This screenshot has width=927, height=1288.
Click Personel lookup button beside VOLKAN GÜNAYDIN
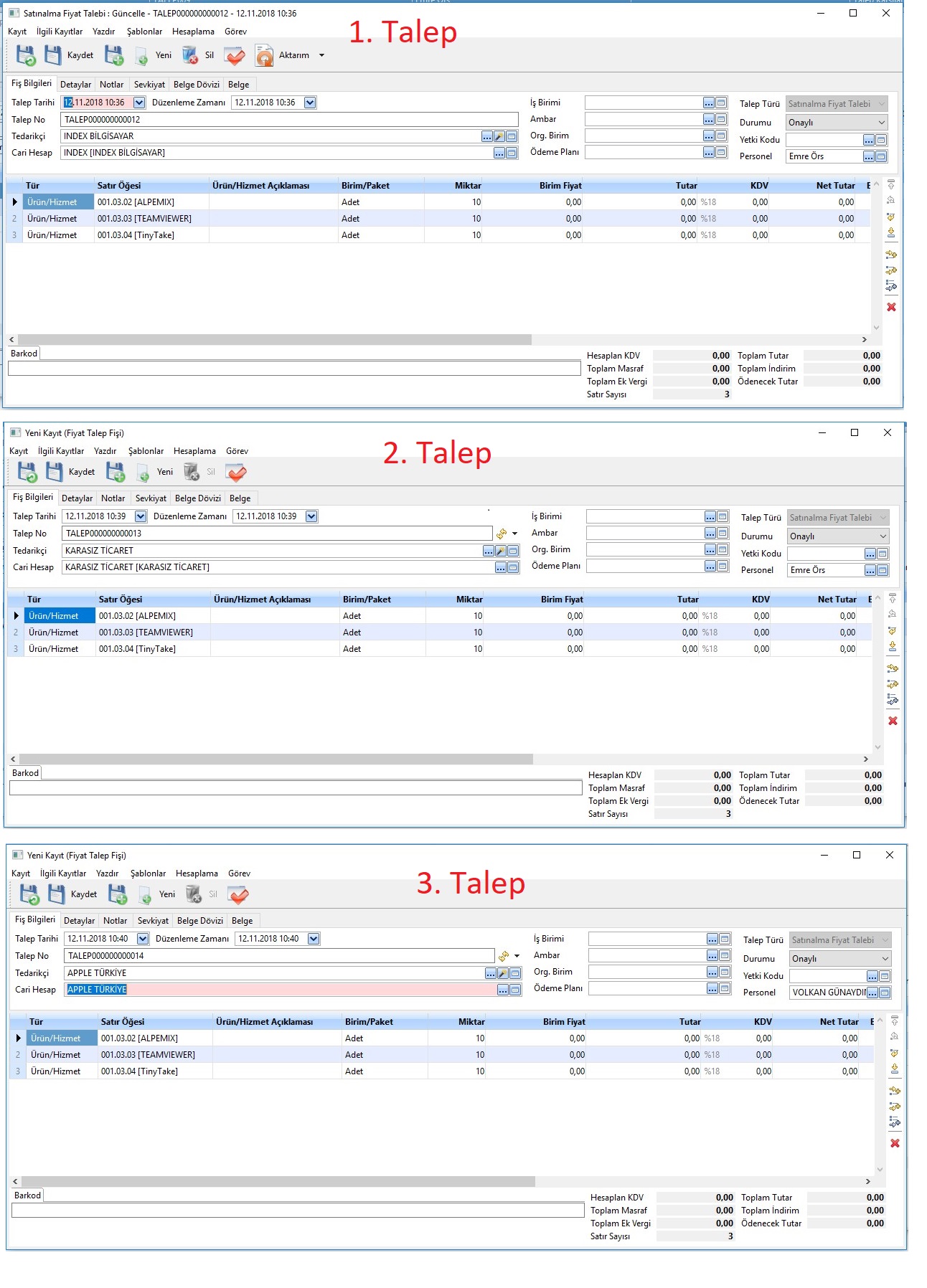click(x=872, y=993)
